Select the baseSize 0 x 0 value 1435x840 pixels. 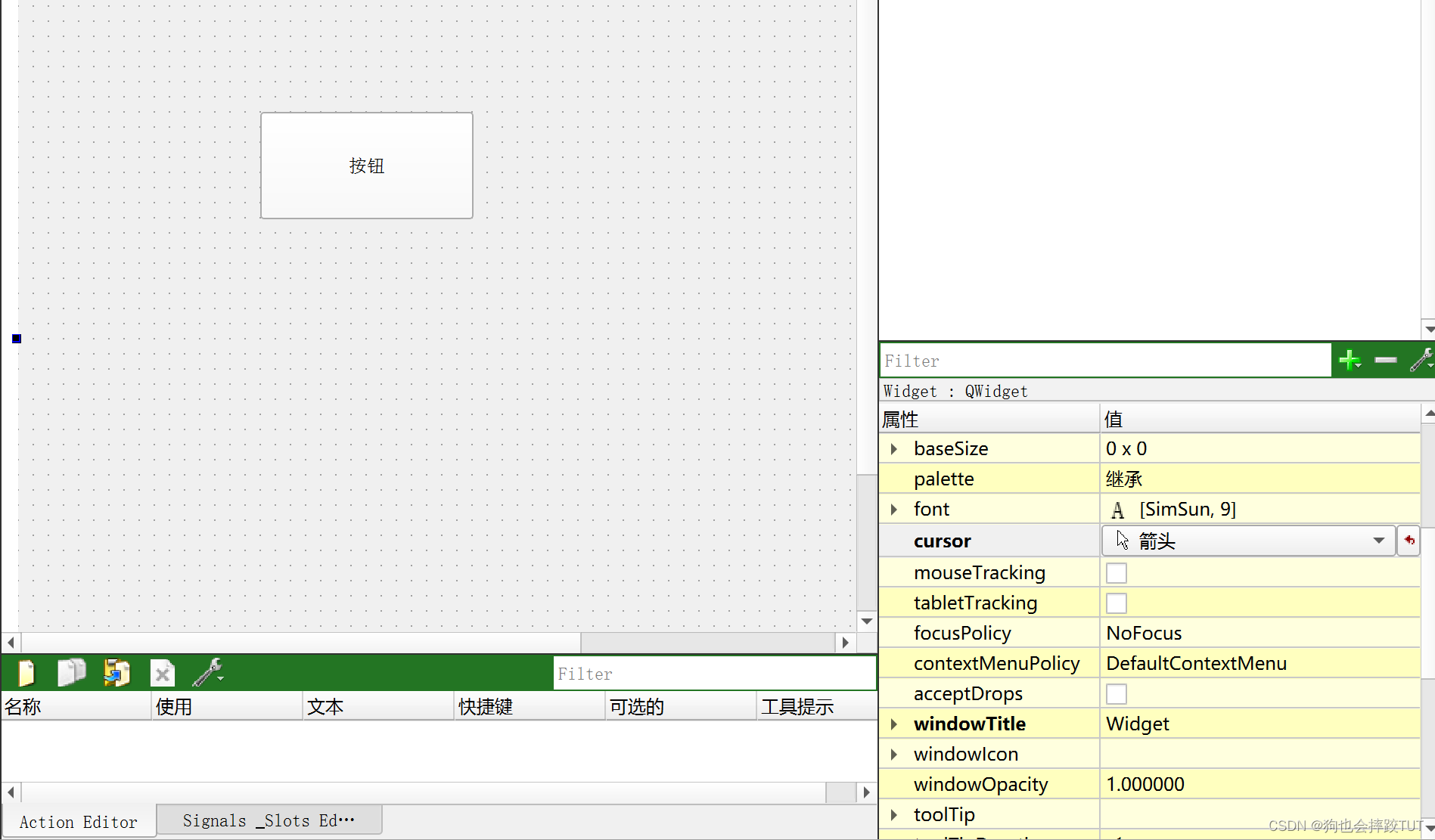click(1260, 448)
